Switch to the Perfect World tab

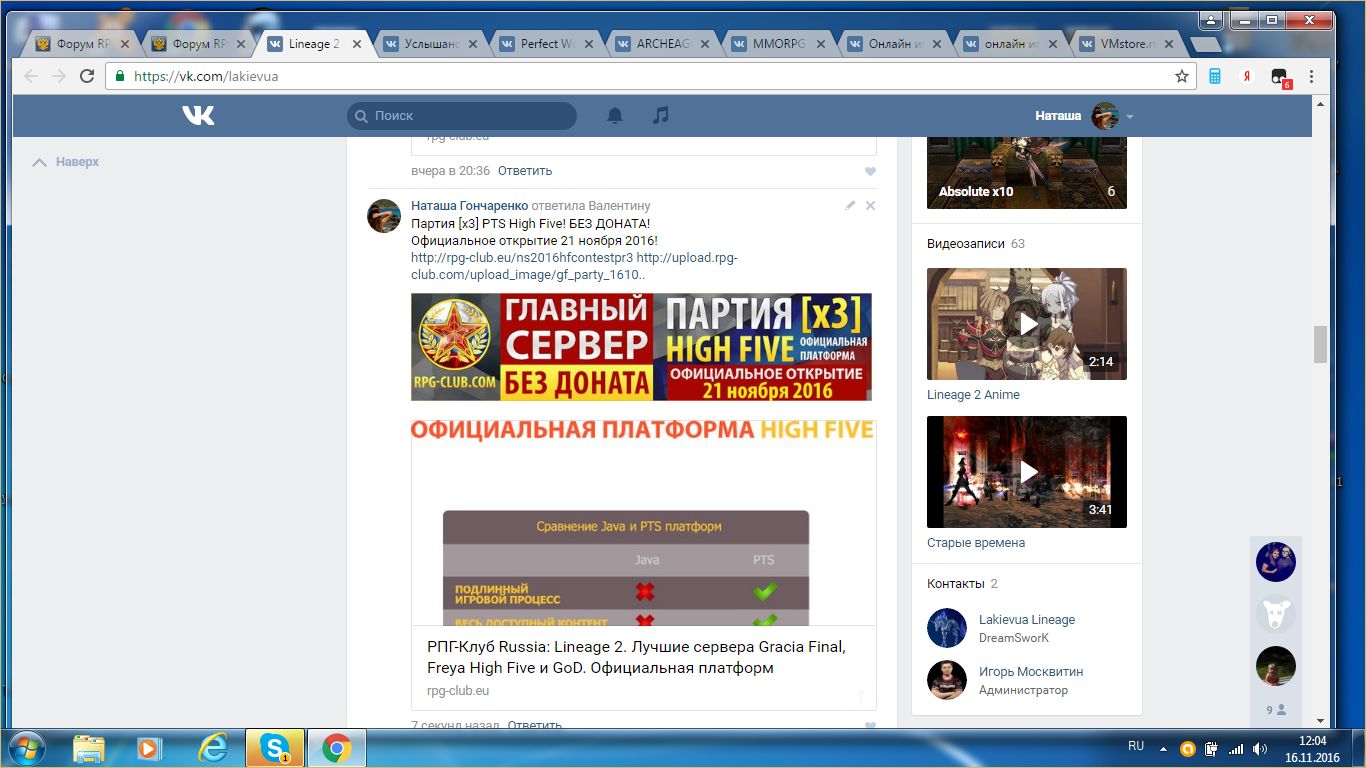point(547,44)
